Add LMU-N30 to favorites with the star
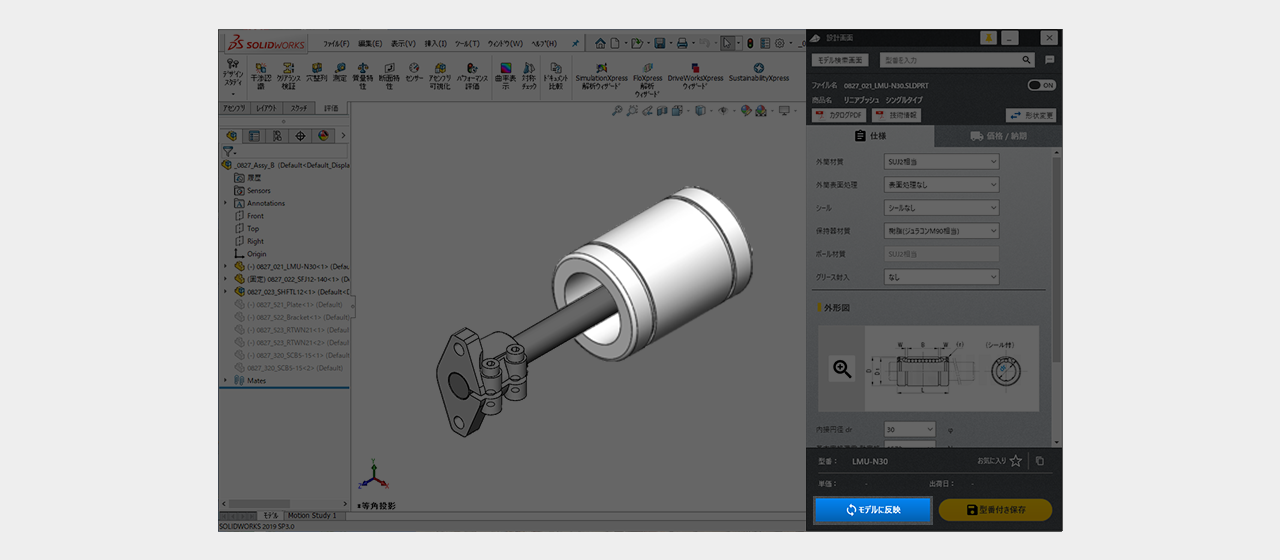 point(1016,461)
